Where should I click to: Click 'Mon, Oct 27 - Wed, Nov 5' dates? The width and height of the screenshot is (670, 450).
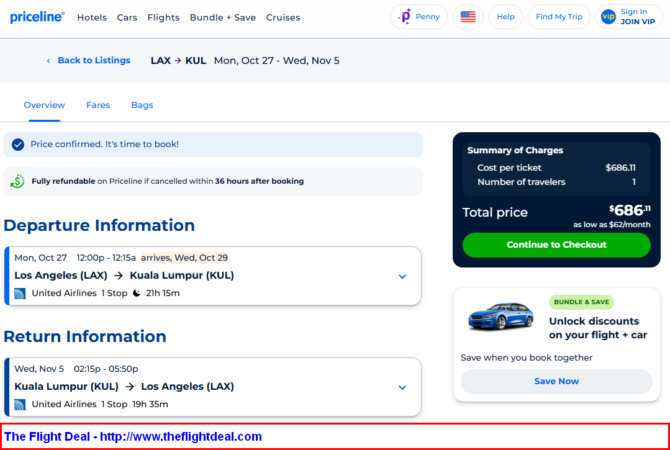tap(276, 61)
